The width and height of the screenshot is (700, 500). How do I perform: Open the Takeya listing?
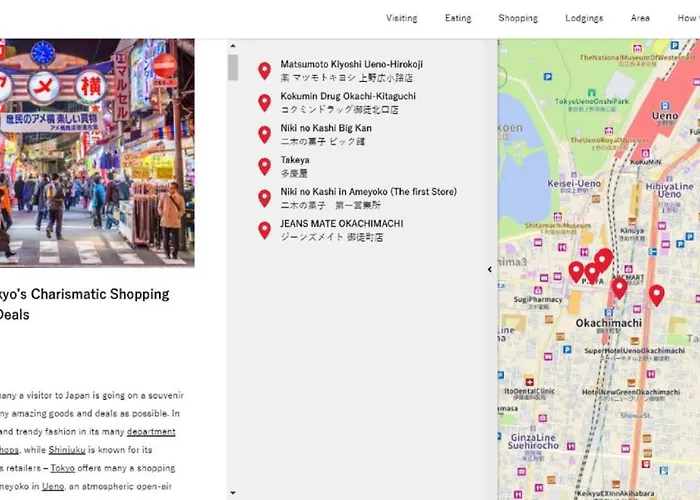[295, 167]
